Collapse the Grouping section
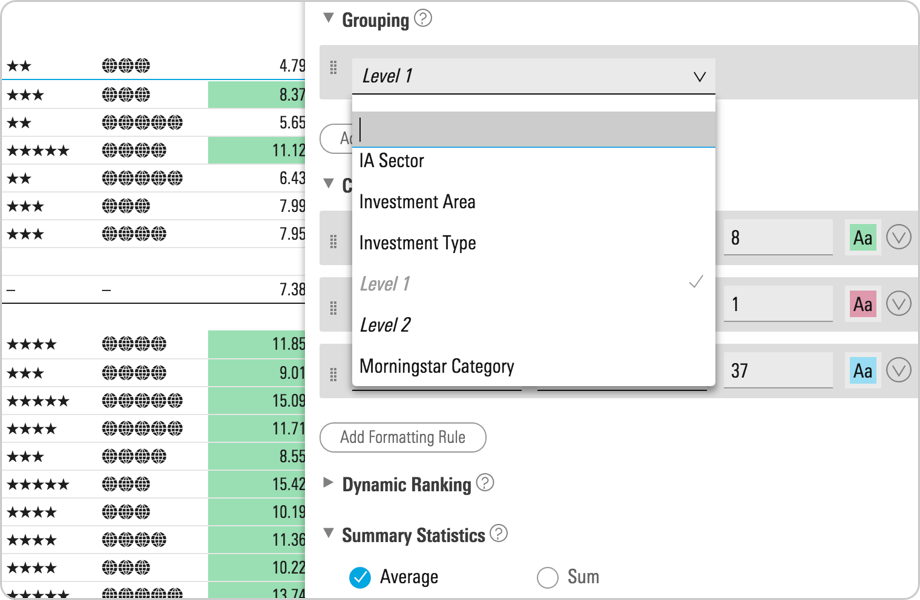Viewport: 920px width, 600px height. 328,19
